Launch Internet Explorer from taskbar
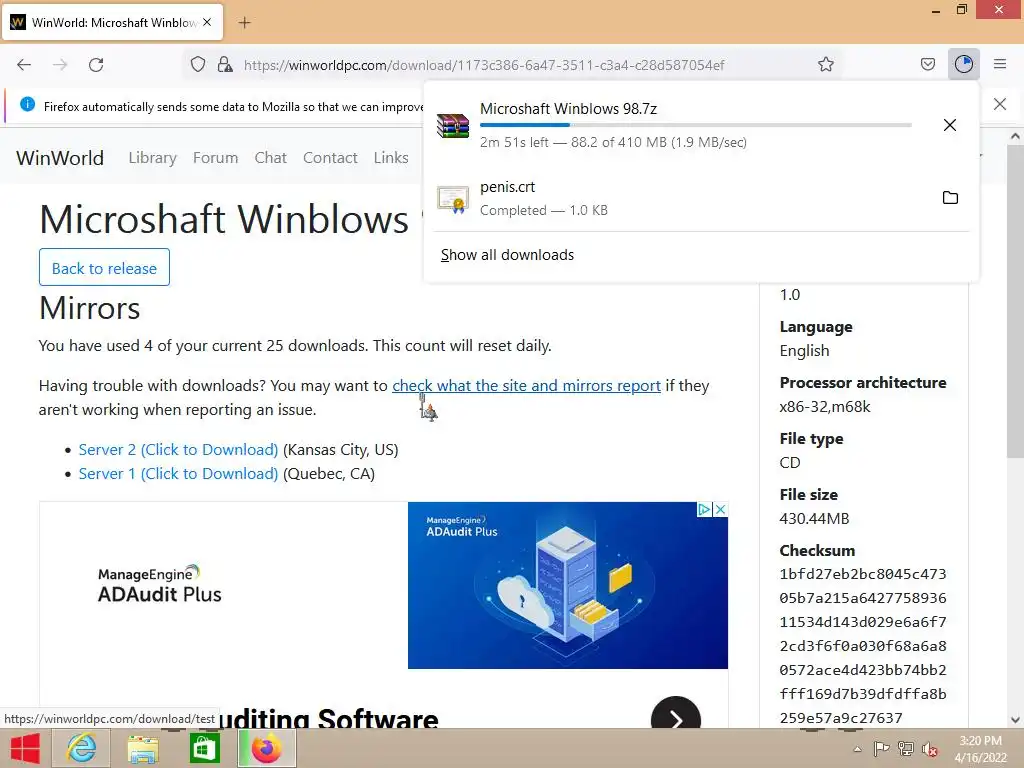Viewport: 1024px width, 768px height. (81, 748)
